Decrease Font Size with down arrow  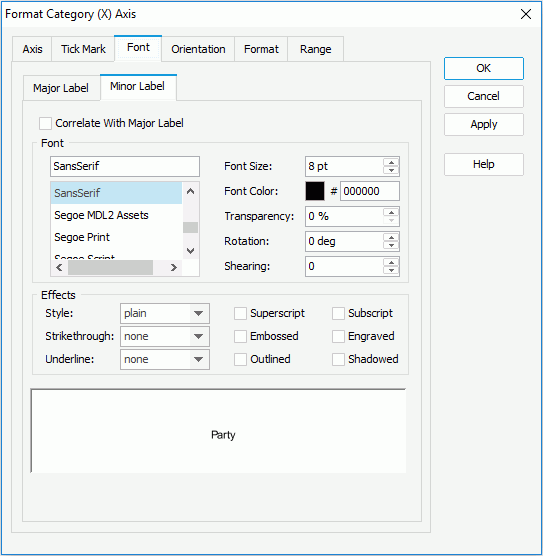click(x=391, y=171)
